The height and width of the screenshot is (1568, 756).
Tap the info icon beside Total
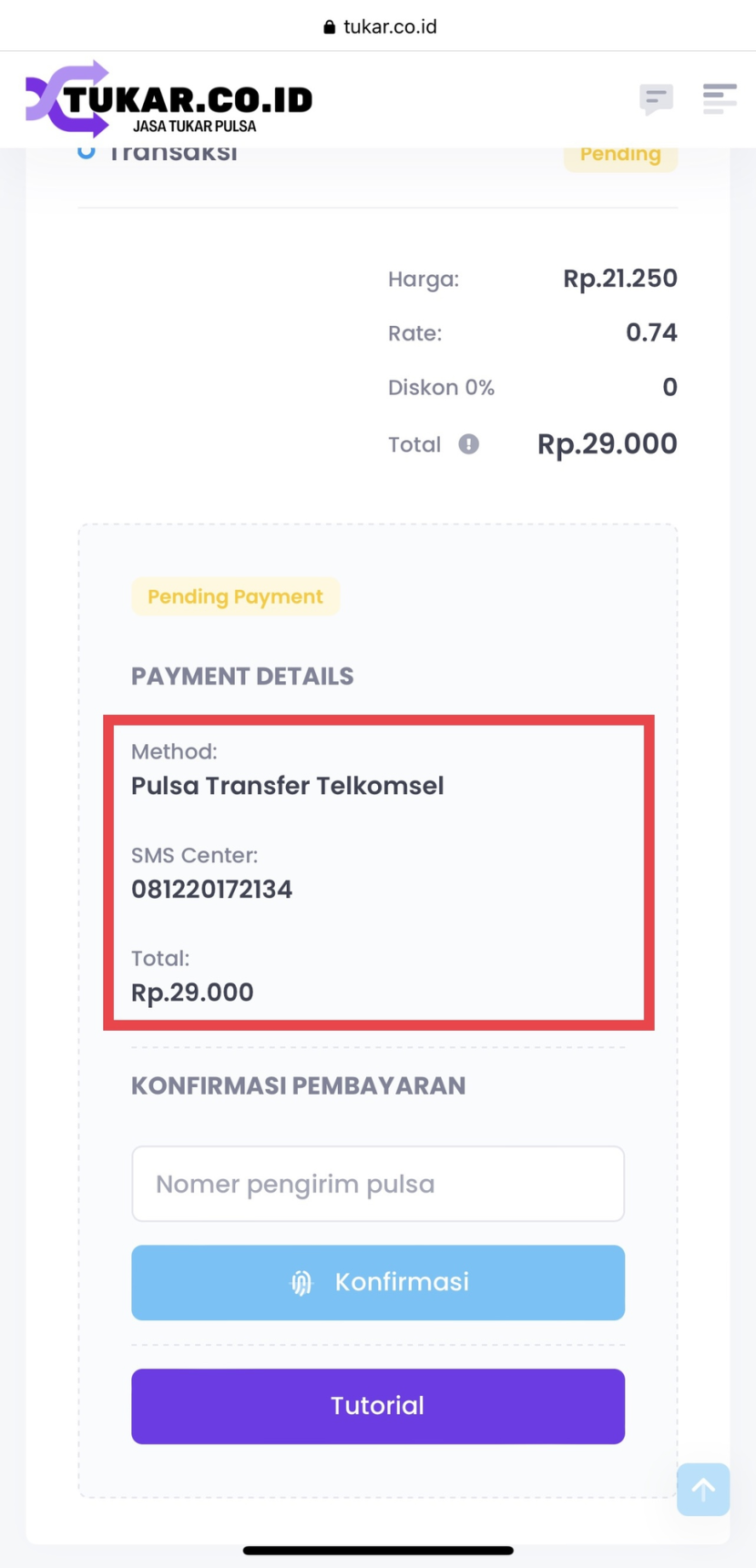click(x=468, y=444)
